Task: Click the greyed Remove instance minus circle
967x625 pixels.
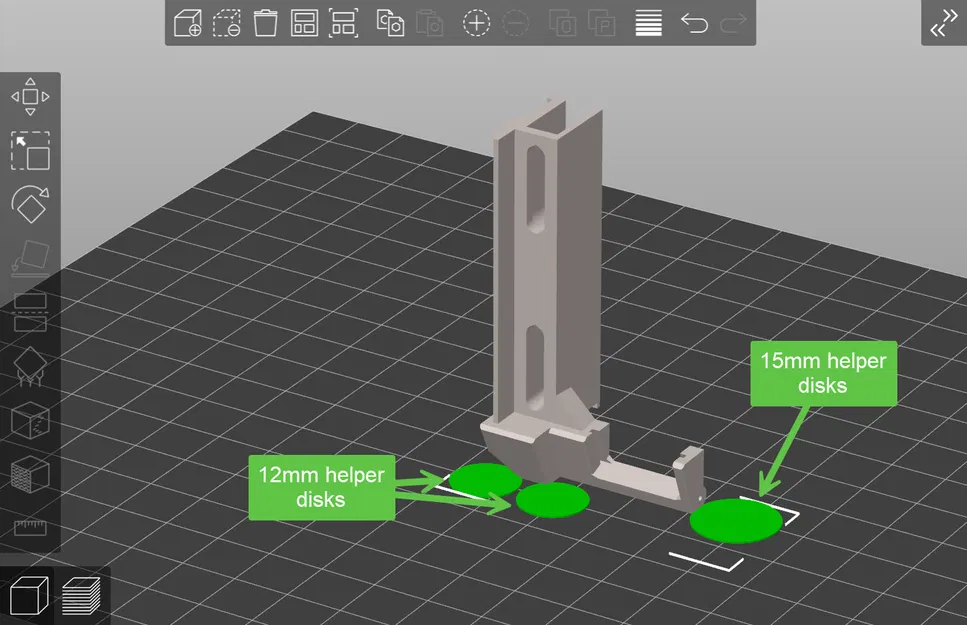Action: tap(516, 23)
